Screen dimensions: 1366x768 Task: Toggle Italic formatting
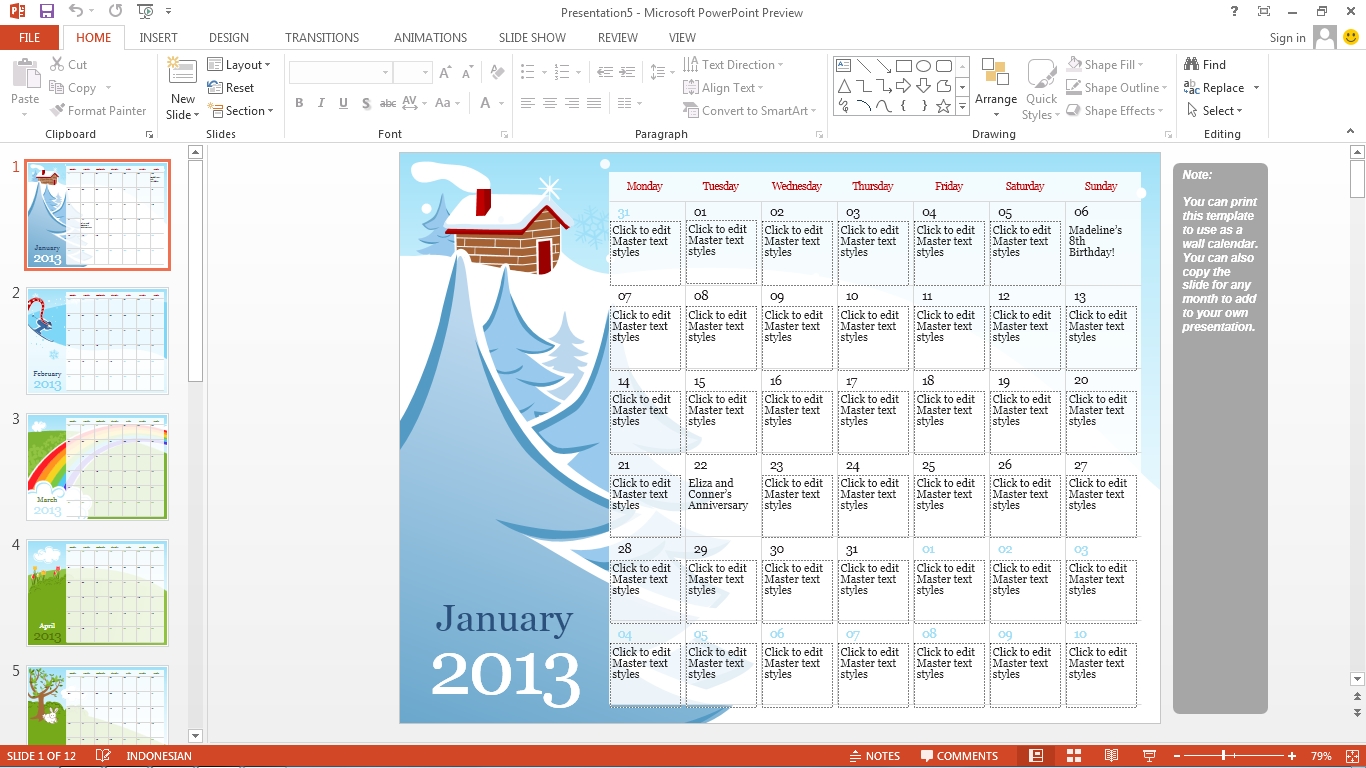pyautogui.click(x=321, y=103)
